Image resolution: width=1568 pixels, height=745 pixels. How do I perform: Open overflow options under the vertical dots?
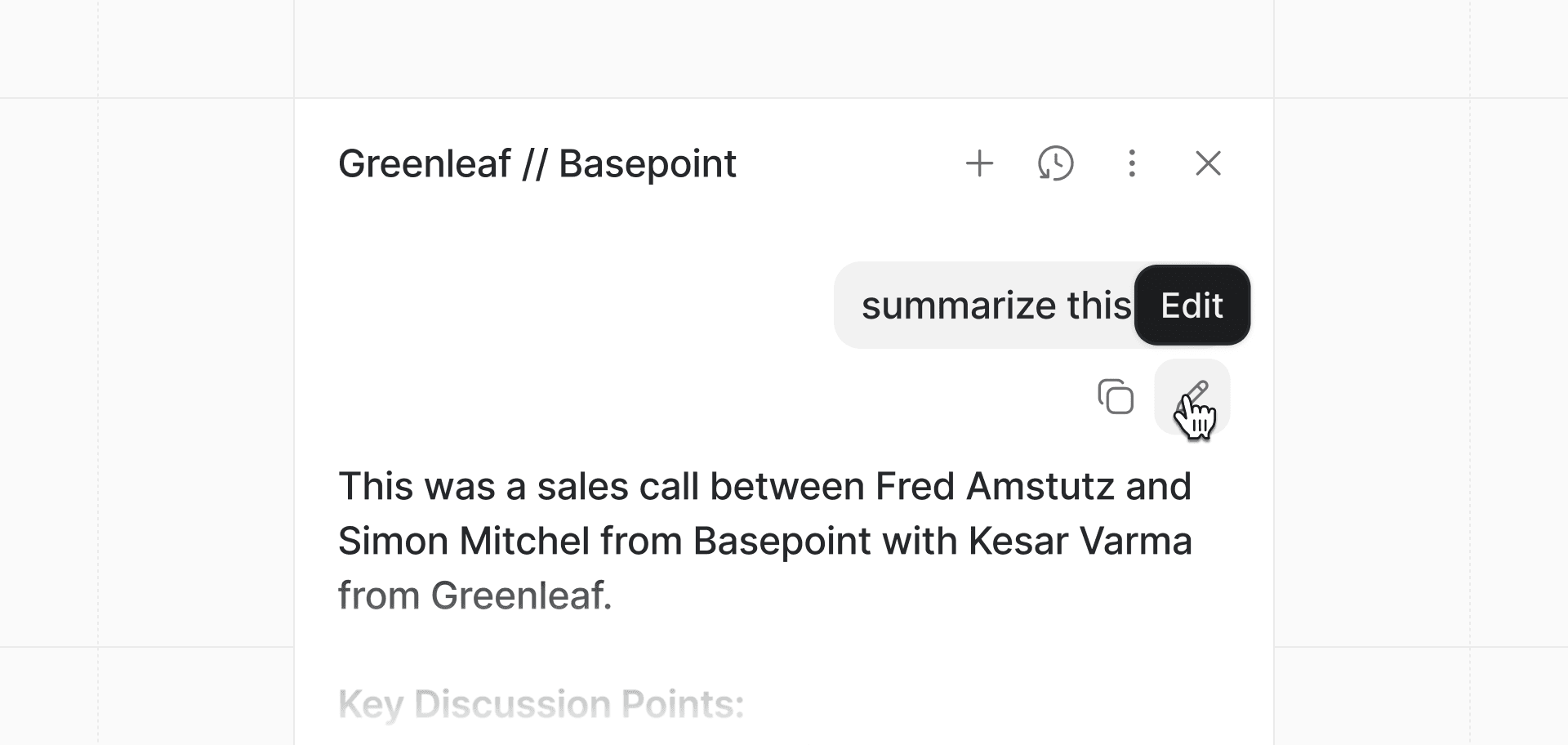[x=1132, y=163]
